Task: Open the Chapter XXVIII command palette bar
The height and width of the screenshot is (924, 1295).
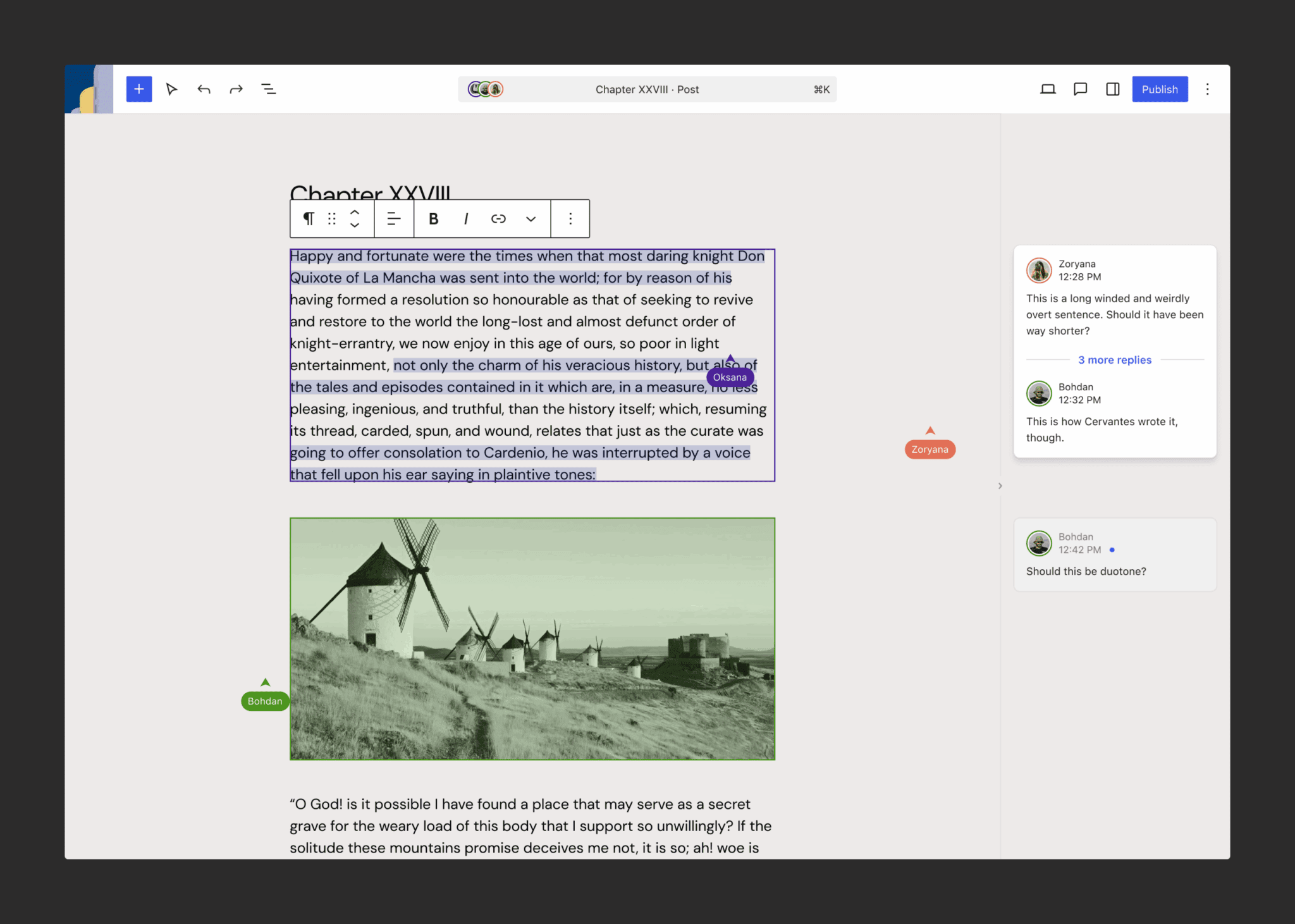Action: (x=647, y=89)
